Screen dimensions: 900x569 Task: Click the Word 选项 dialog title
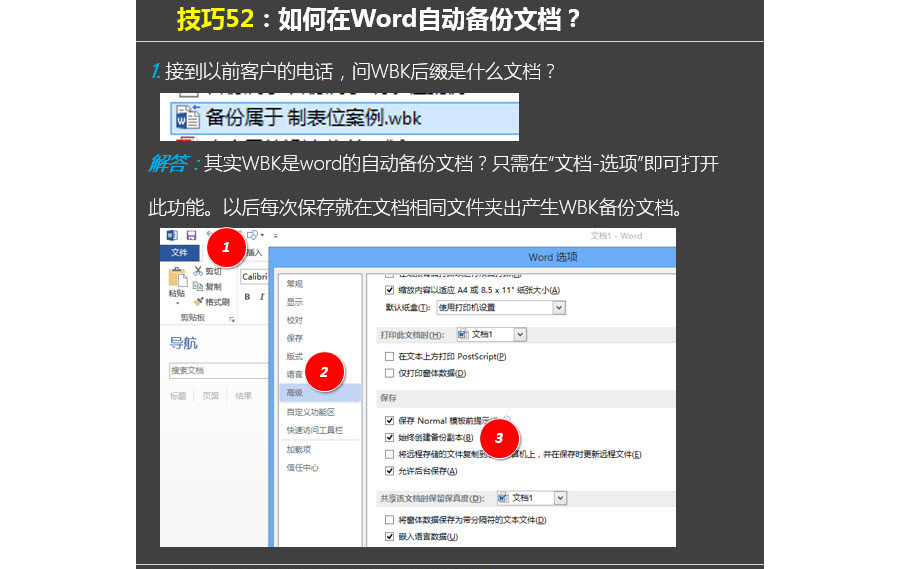click(553, 257)
